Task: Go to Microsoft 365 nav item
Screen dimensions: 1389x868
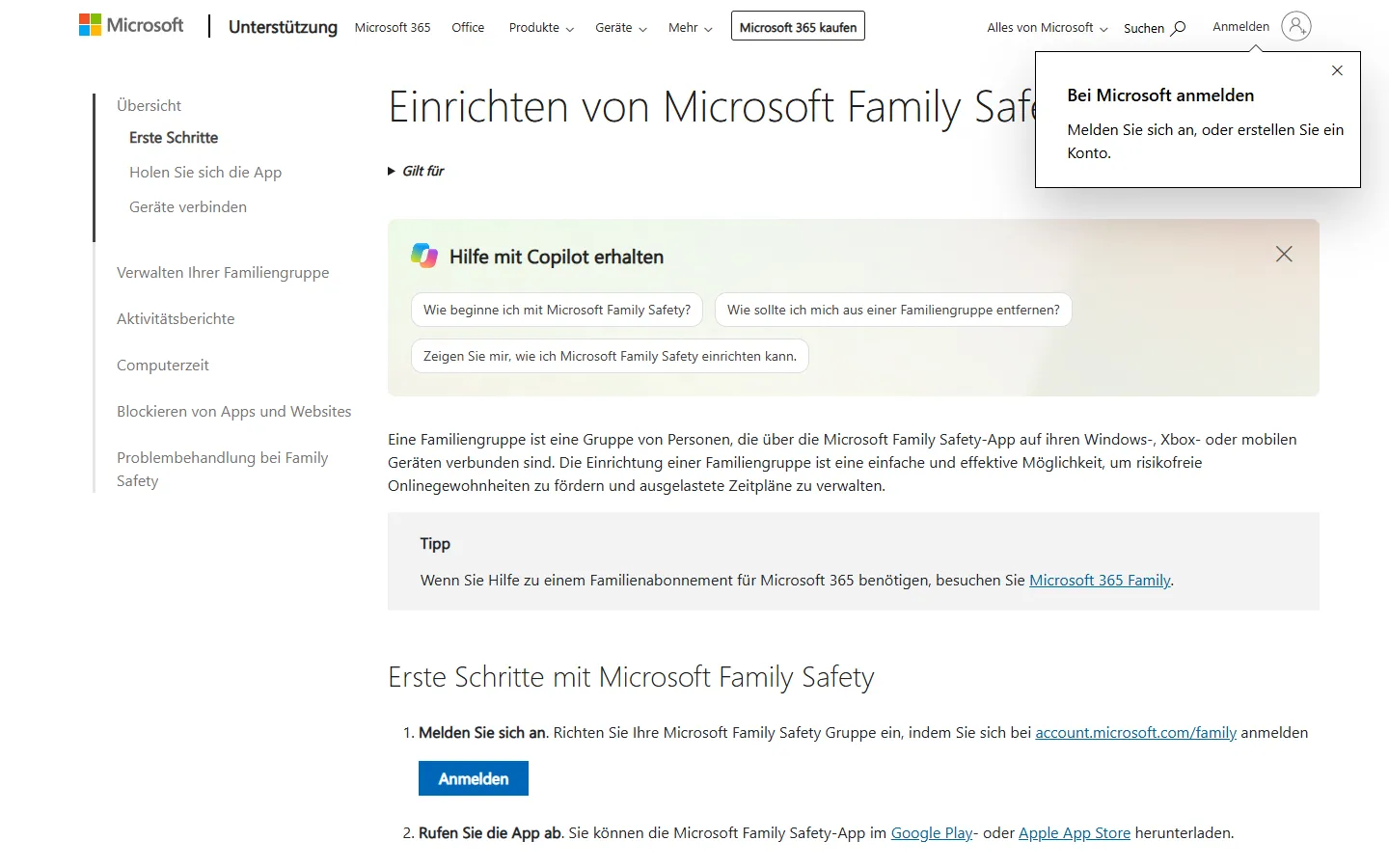Action: coord(393,28)
